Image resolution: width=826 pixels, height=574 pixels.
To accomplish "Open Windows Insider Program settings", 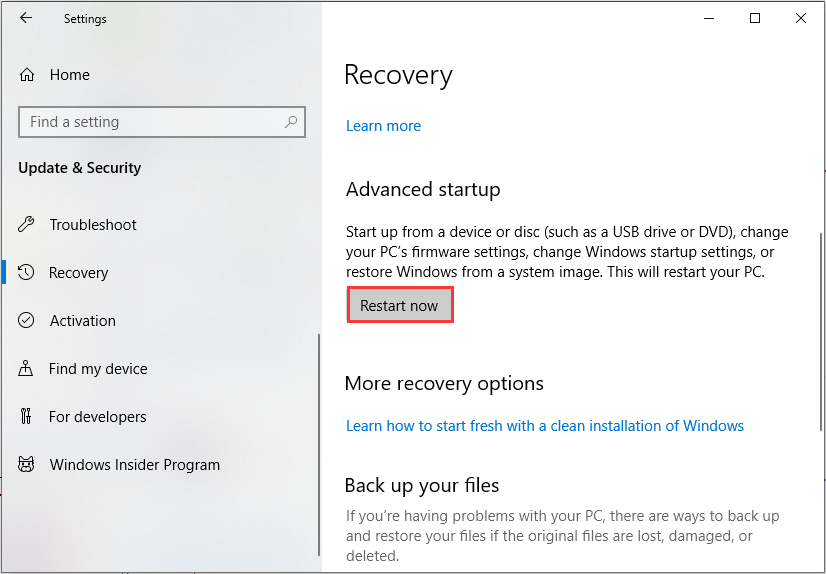I will 135,465.
